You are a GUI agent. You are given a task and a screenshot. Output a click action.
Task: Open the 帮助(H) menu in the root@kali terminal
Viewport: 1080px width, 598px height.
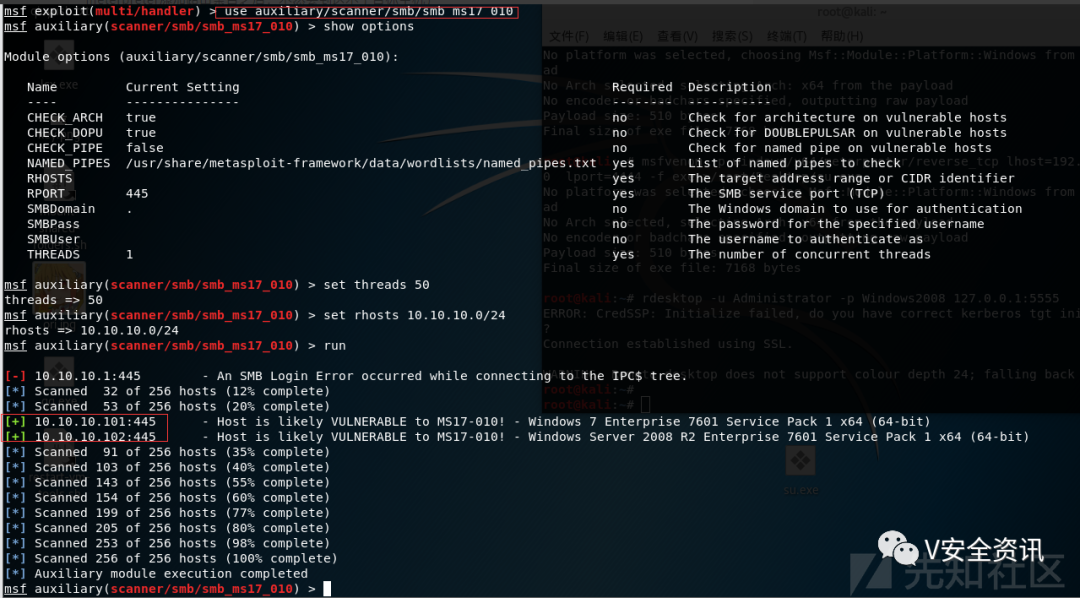842,36
